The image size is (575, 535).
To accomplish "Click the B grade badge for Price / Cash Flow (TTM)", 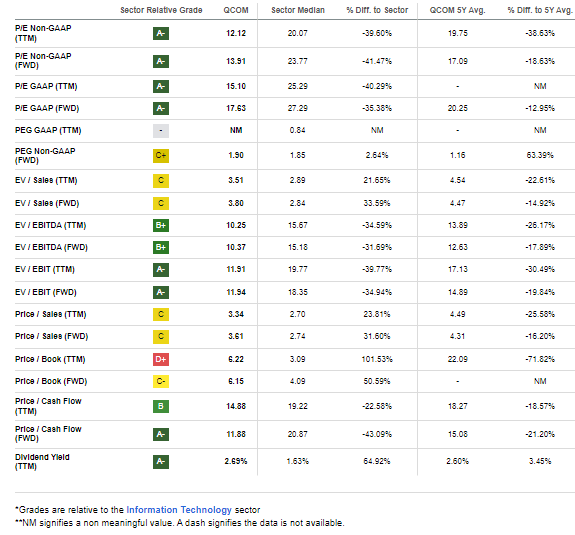I will (x=161, y=406).
